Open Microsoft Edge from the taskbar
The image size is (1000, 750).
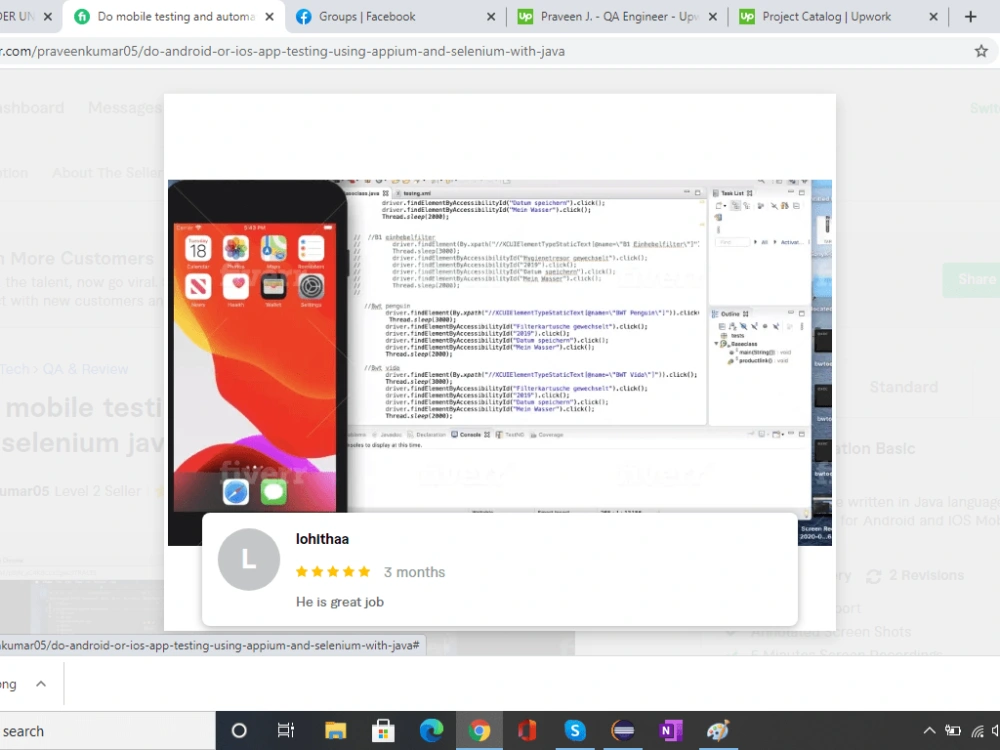(x=431, y=731)
